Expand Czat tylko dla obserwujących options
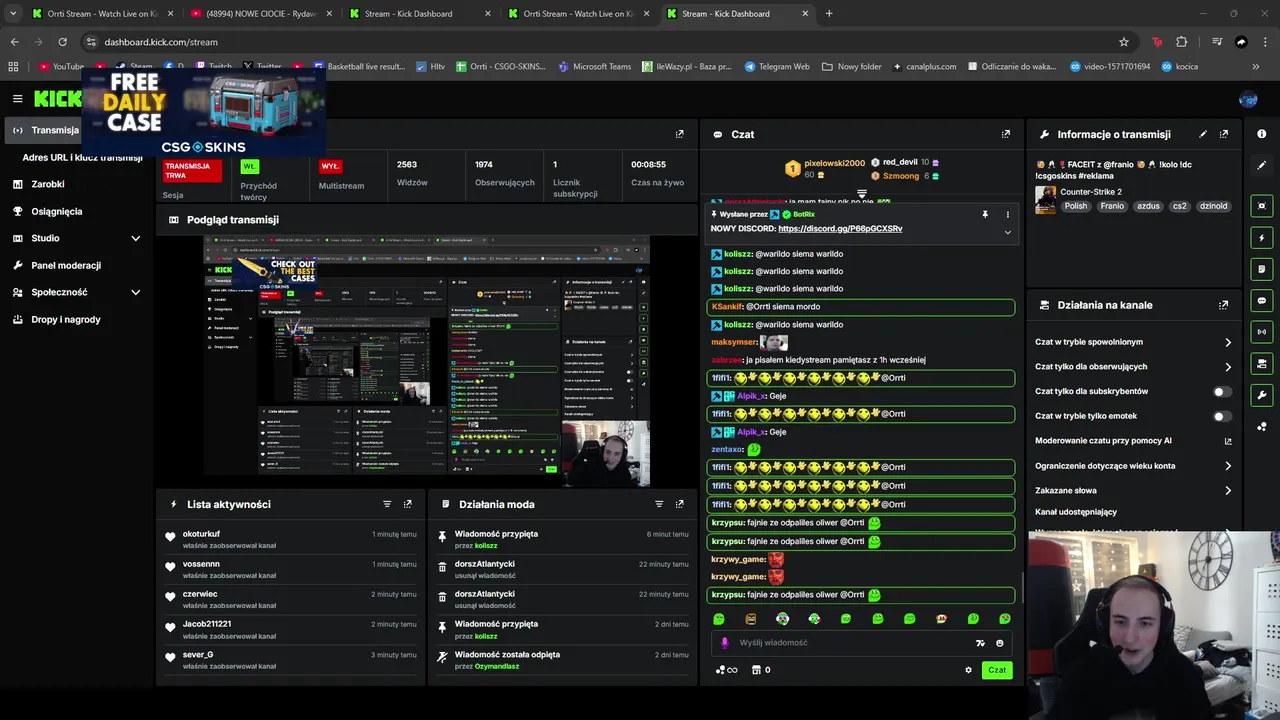The image size is (1280, 720). coord(1228,367)
